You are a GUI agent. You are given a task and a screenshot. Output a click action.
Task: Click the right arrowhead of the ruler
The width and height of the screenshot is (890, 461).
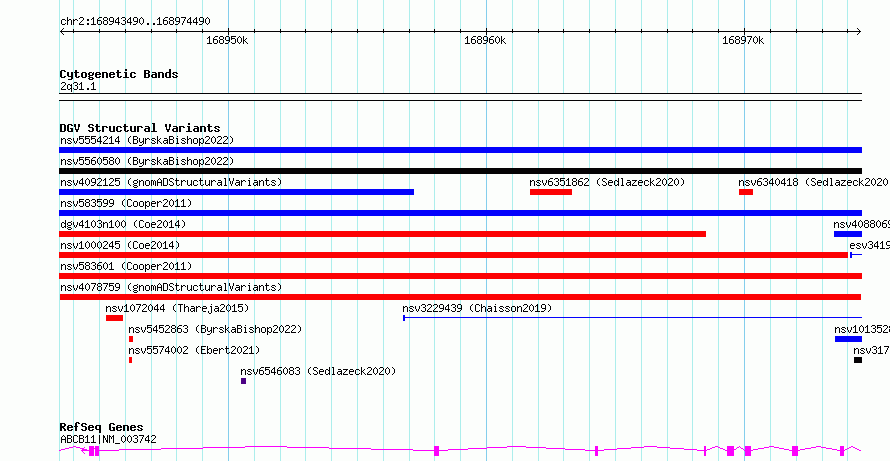point(859,32)
